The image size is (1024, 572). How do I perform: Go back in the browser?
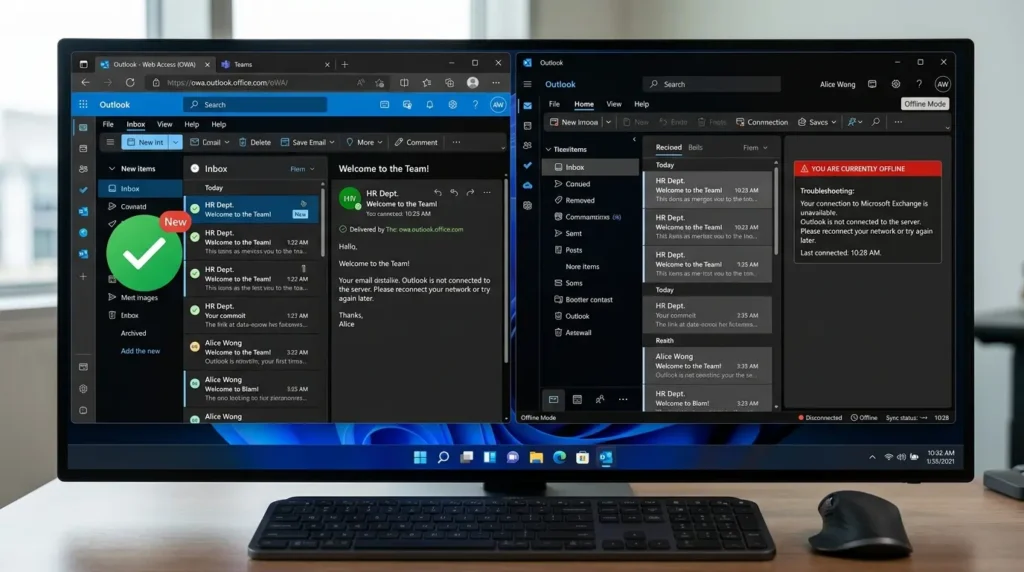(85, 83)
